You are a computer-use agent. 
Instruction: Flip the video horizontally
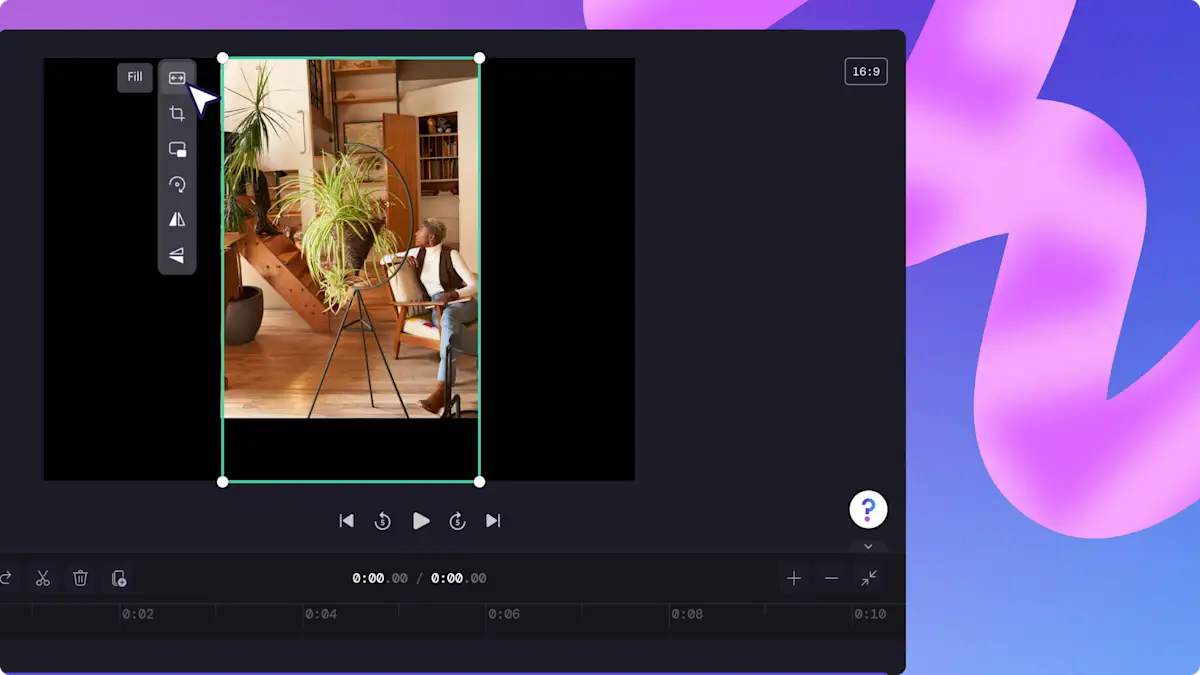tap(176, 219)
